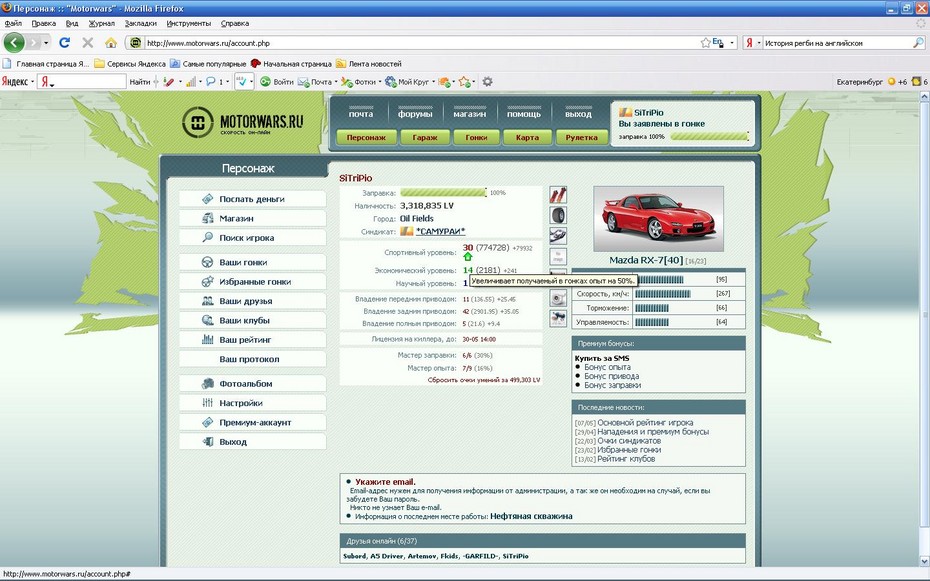Open the Гараж tab
The width and height of the screenshot is (930, 581).
[425, 138]
